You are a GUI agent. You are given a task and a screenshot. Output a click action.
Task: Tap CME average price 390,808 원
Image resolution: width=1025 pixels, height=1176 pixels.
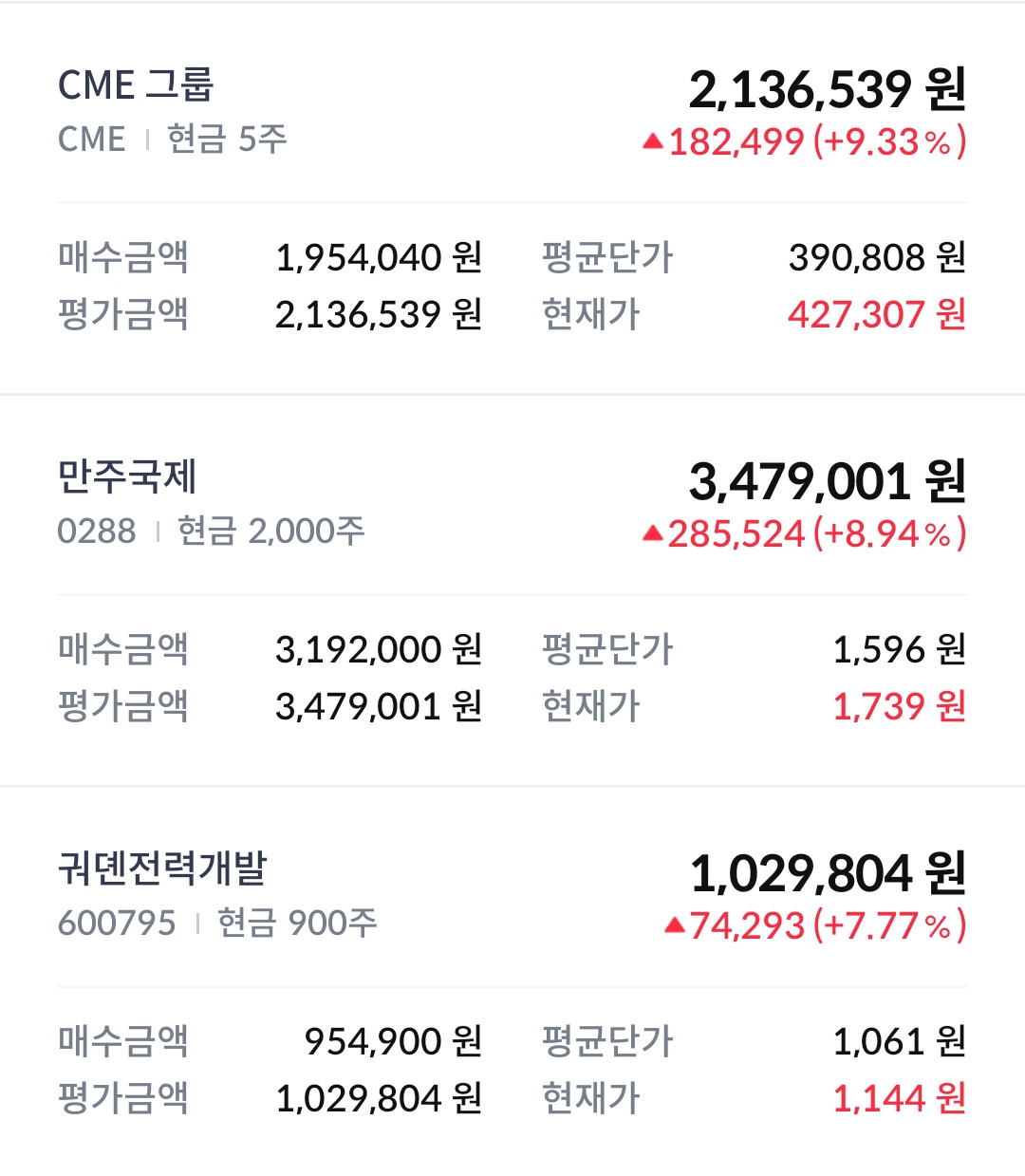[x=878, y=257]
